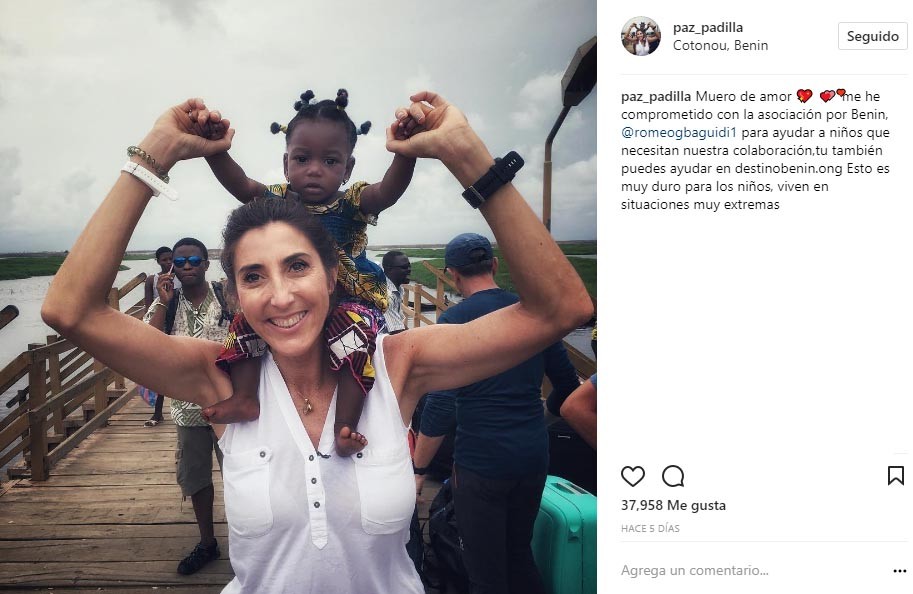Toggle the Seguido following button
The height and width of the screenshot is (594, 913).
coord(872,36)
